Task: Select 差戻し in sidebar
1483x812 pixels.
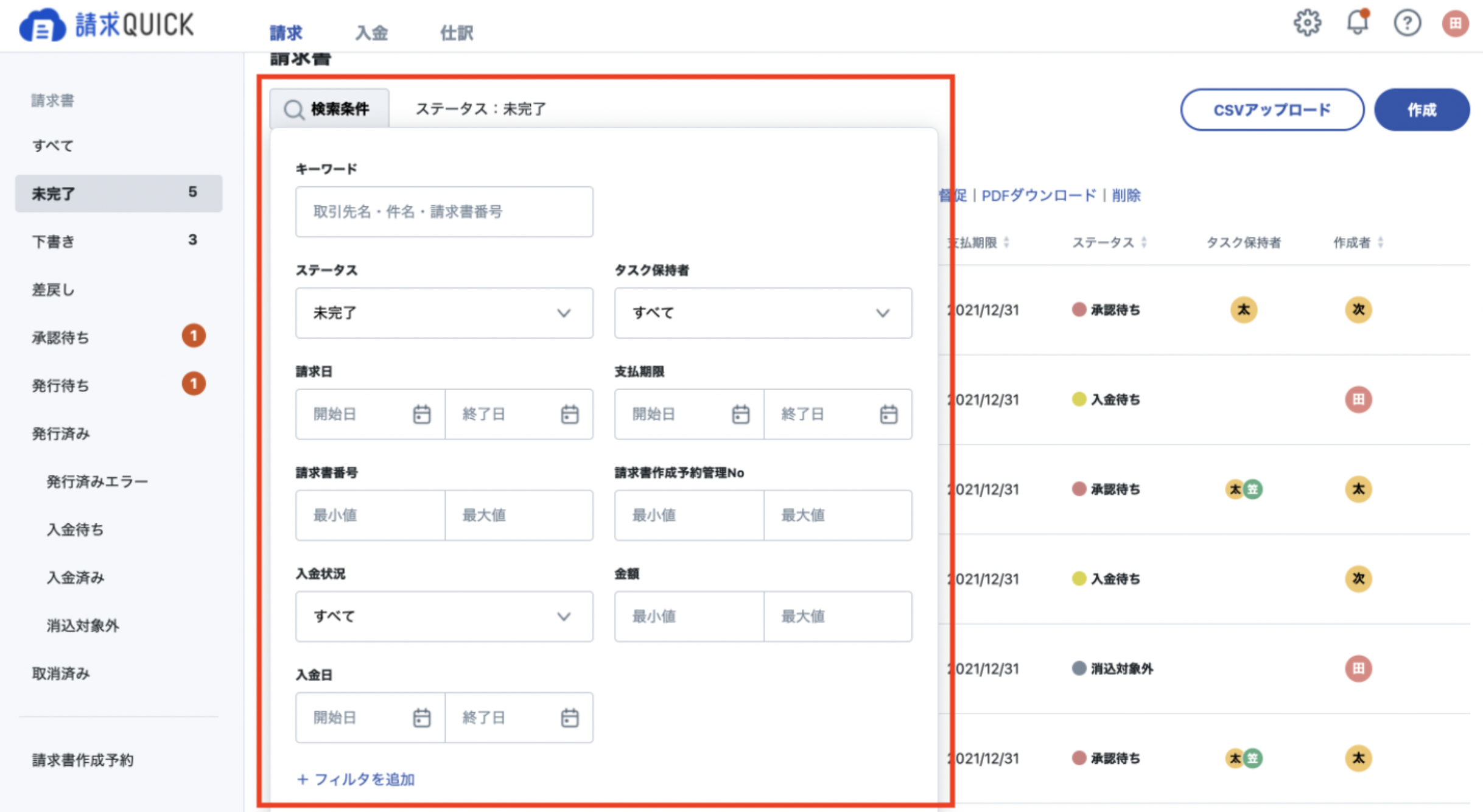Action: (54, 290)
